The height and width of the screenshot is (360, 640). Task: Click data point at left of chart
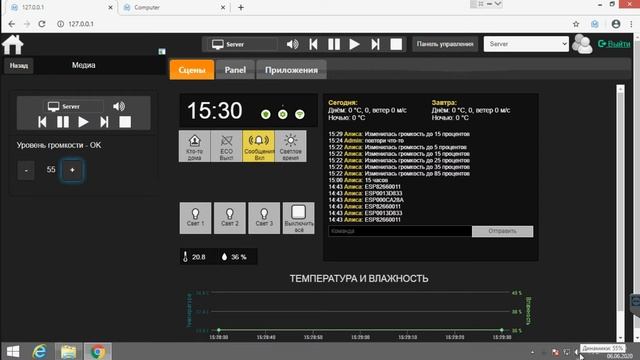[219, 330]
